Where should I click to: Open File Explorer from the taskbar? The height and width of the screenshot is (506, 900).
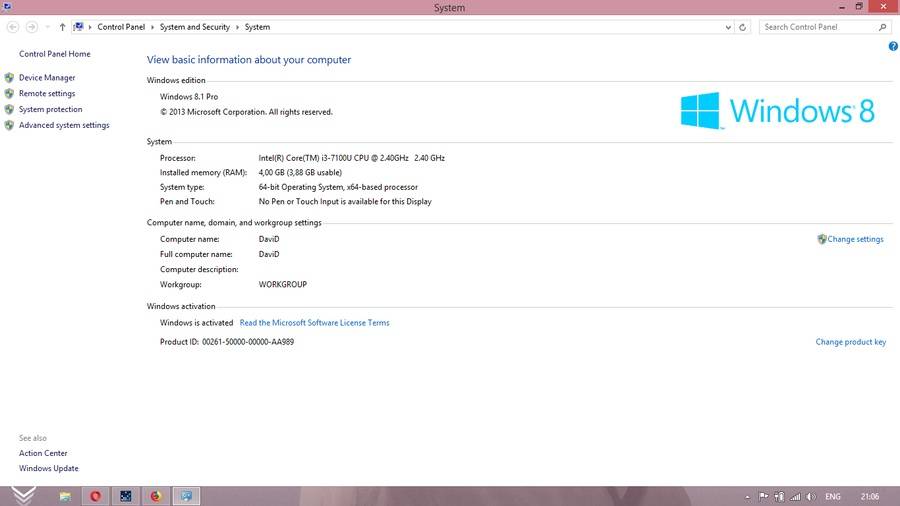coord(65,496)
